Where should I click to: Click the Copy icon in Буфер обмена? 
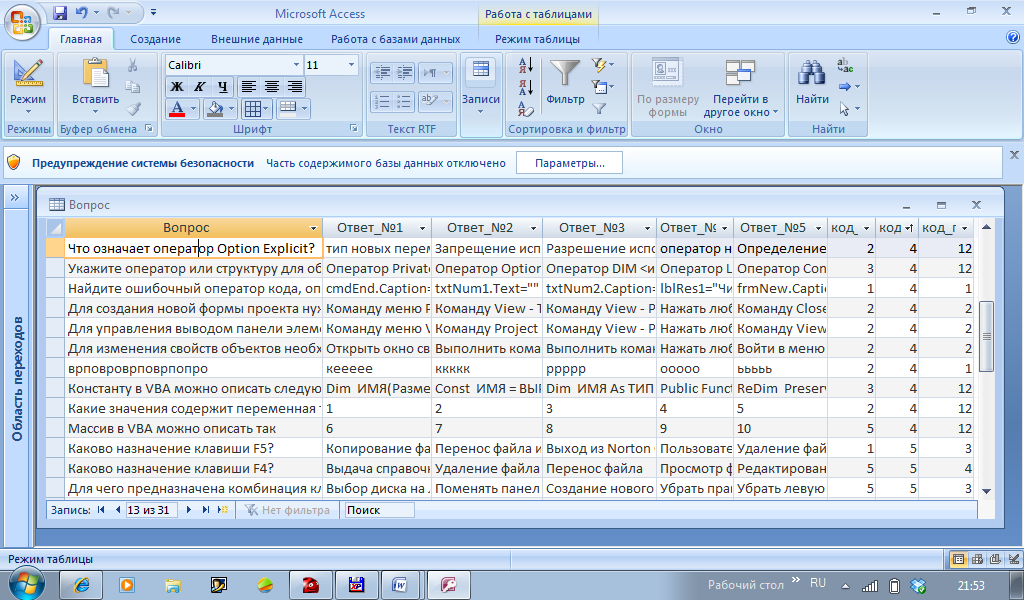(133, 87)
